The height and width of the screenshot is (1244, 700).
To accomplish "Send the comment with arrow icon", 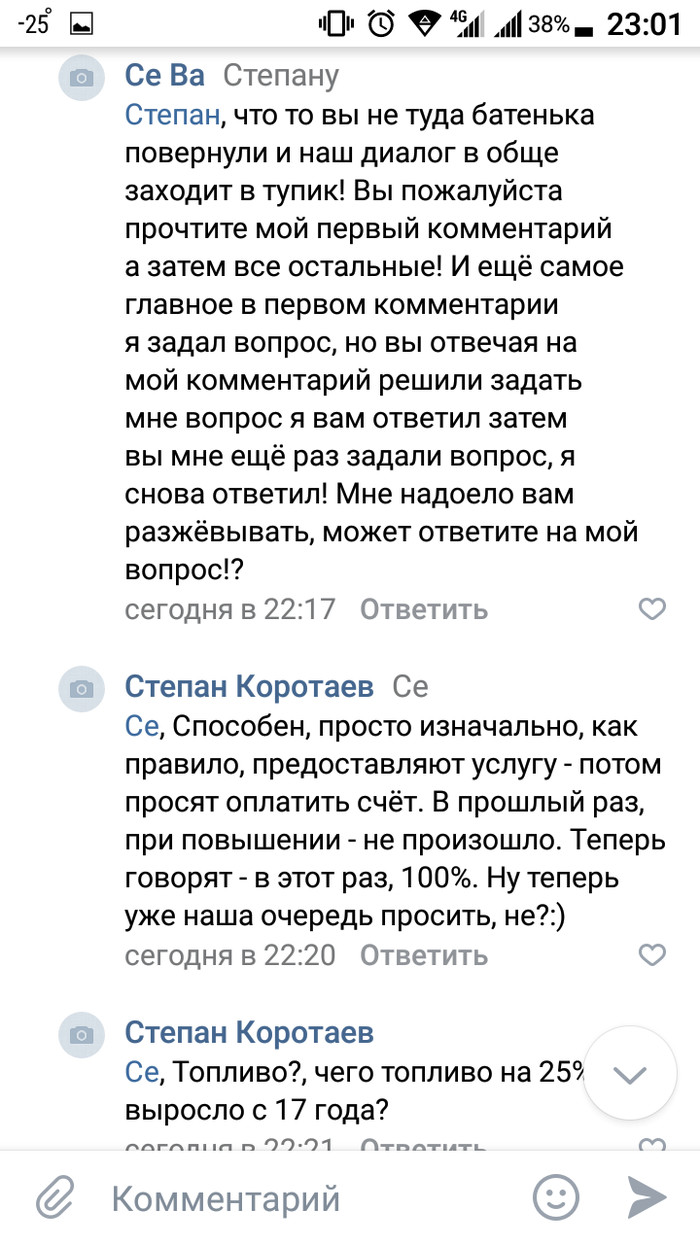I will point(646,1196).
